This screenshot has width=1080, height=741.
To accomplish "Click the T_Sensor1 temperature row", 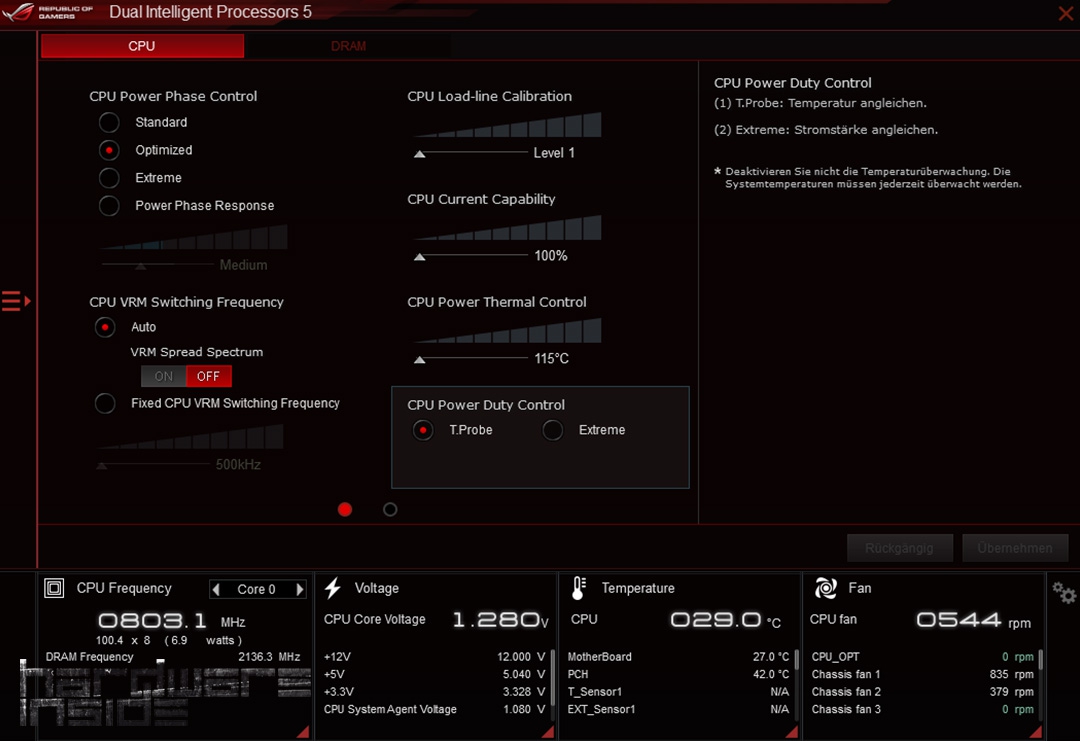I will [678, 691].
